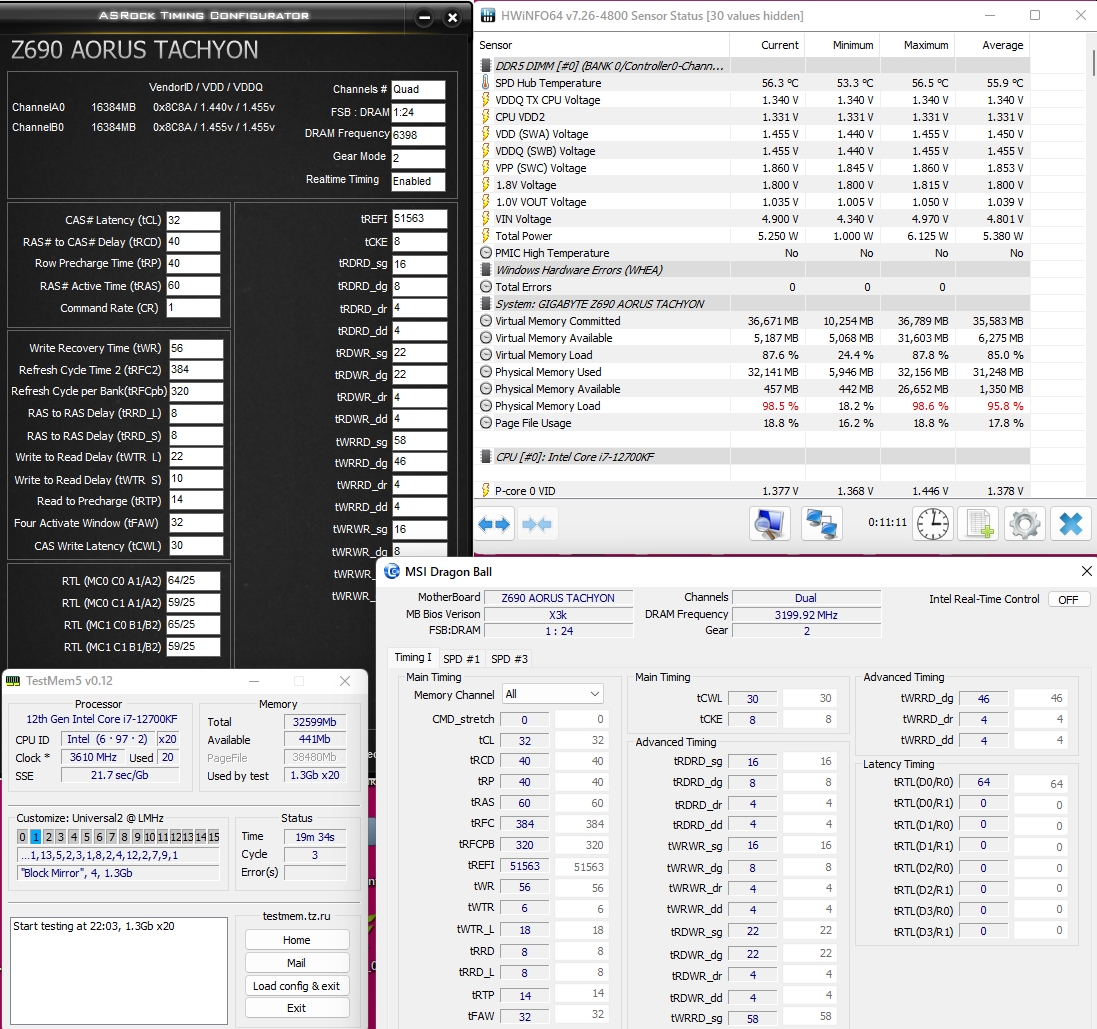Click Total Power bolt icon
This screenshot has width=1097, height=1029.
click(486, 236)
